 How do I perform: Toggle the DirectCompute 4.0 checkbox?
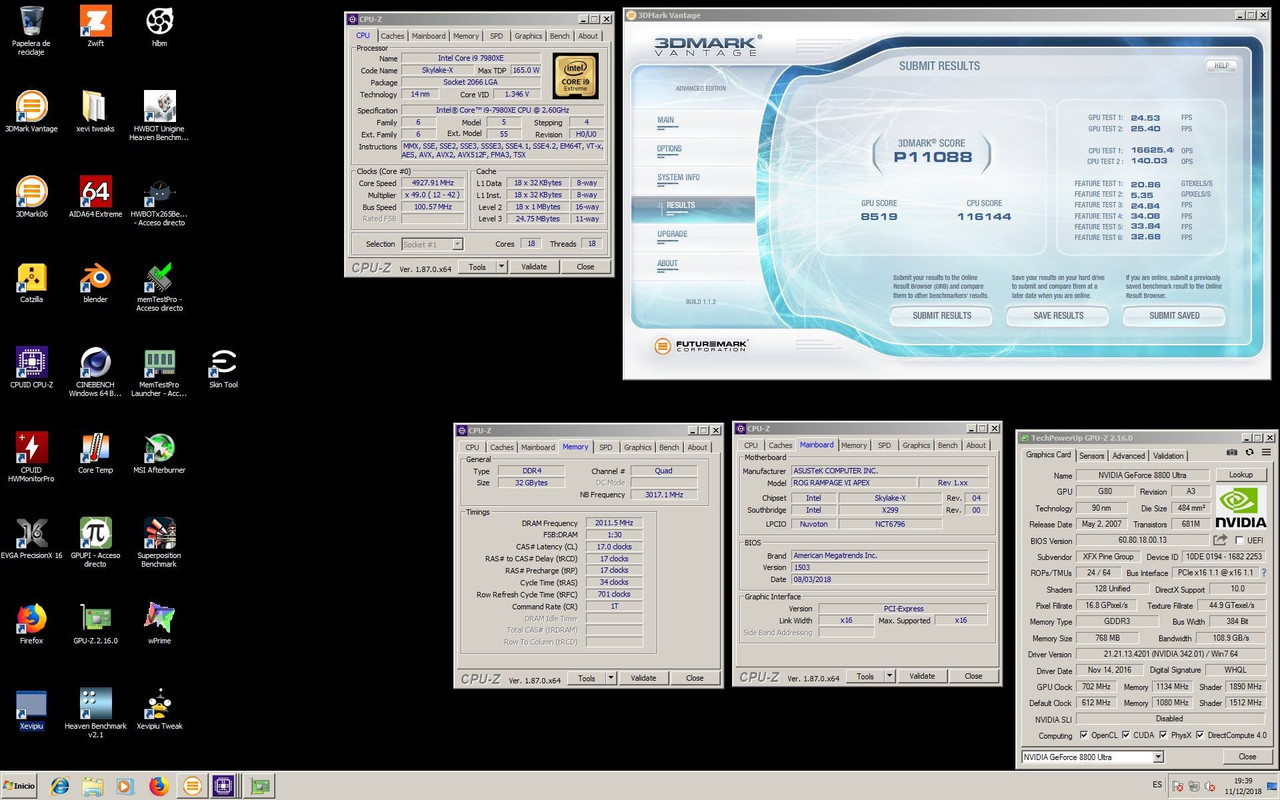pos(1201,735)
